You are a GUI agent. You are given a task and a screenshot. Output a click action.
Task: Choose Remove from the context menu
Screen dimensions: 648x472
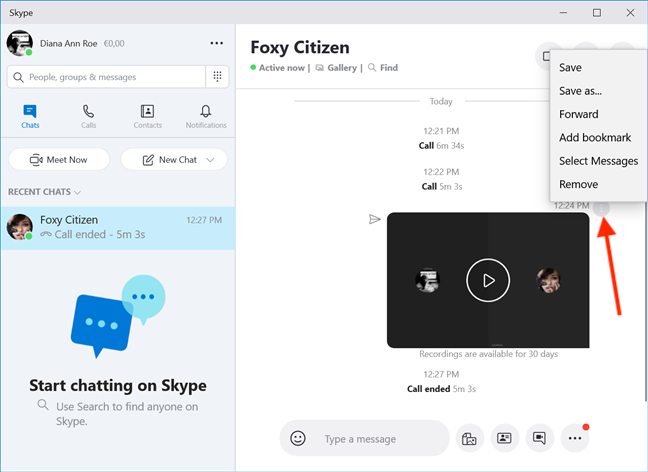(578, 184)
